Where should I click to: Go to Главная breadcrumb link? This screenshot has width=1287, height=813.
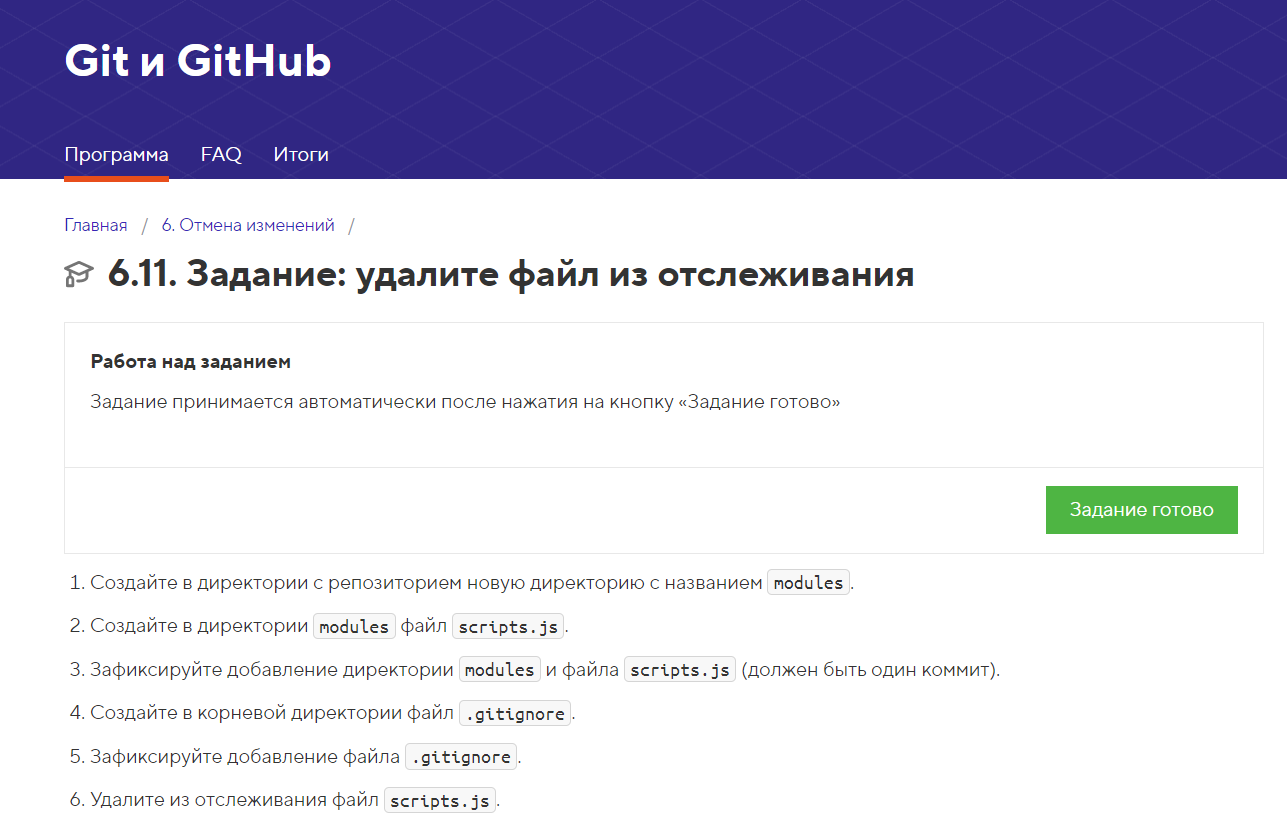coord(96,225)
